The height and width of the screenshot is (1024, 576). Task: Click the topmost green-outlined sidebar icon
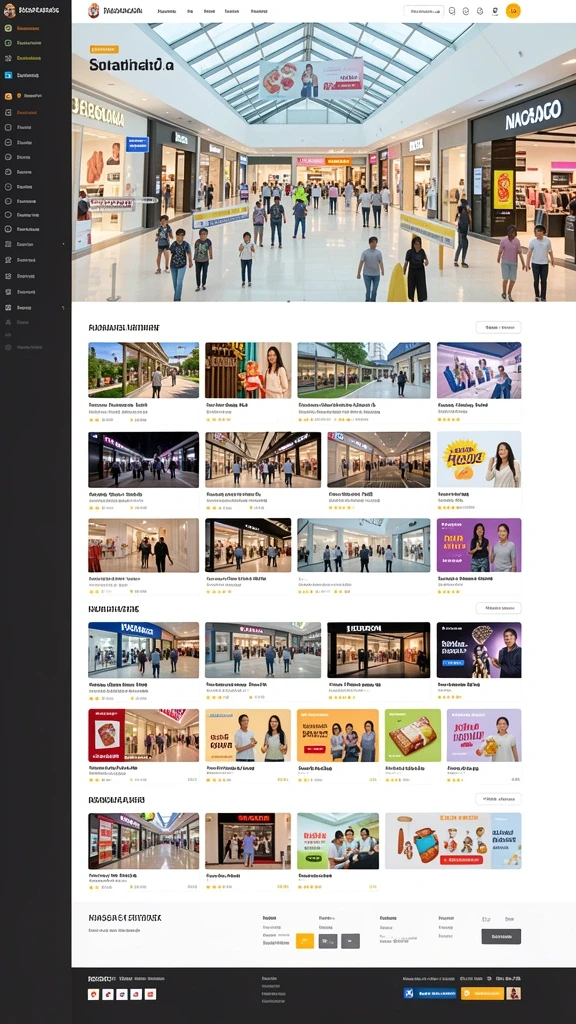pyautogui.click(x=8, y=28)
